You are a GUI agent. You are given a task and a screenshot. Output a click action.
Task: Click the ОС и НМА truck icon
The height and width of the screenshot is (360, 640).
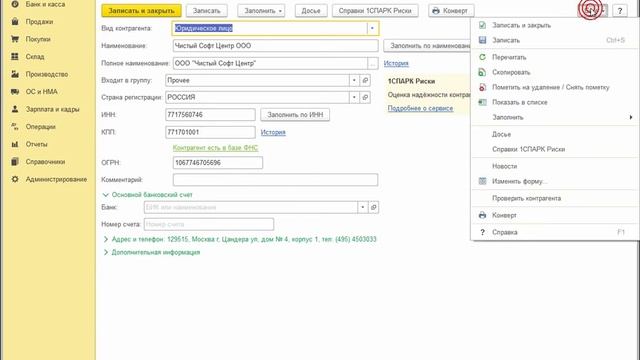click(15, 92)
